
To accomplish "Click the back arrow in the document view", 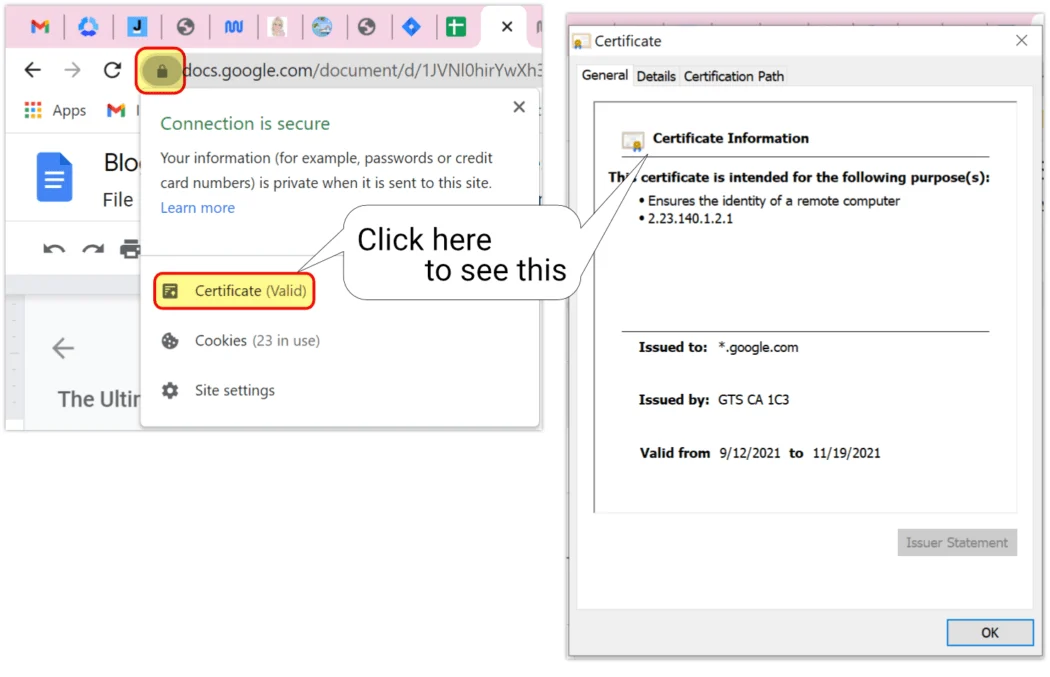I will 63,348.
